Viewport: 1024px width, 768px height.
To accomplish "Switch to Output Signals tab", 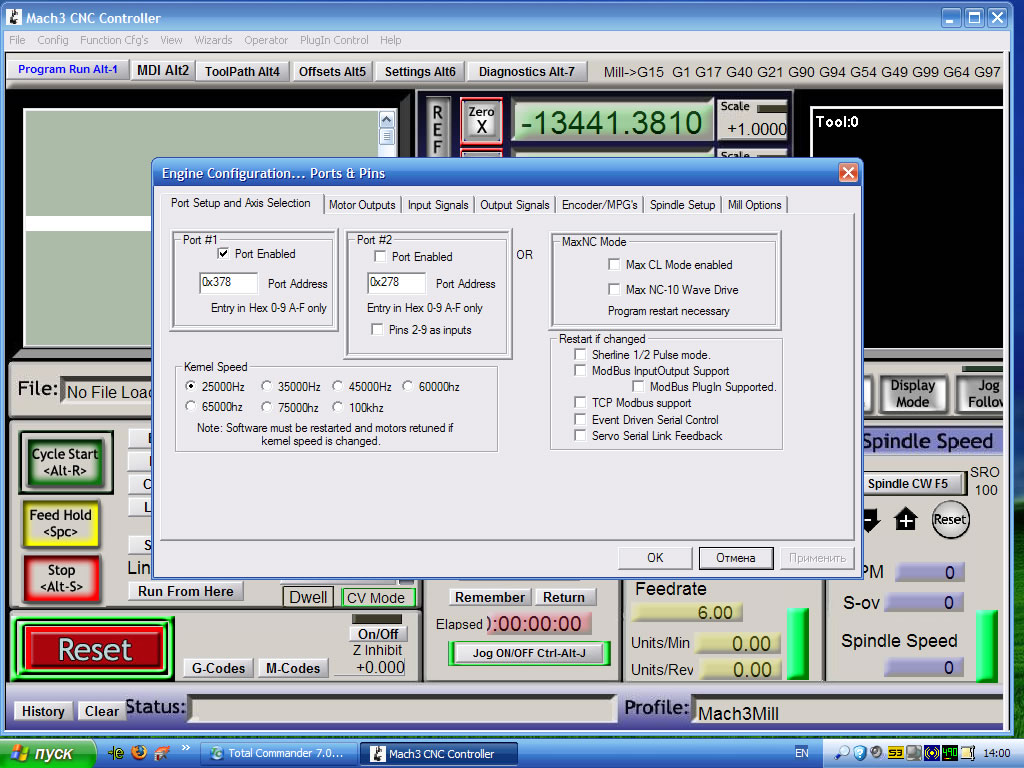I will [515, 205].
